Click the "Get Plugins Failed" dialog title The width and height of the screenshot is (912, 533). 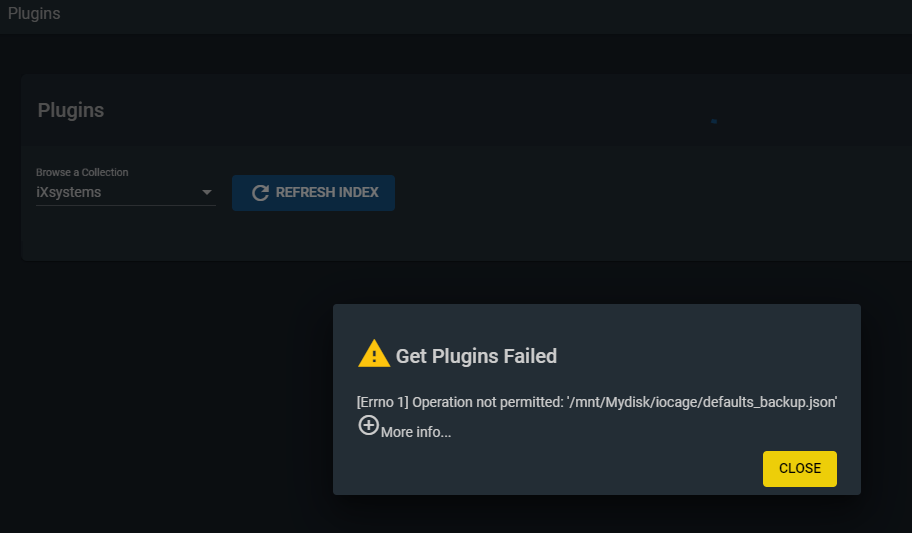(476, 356)
